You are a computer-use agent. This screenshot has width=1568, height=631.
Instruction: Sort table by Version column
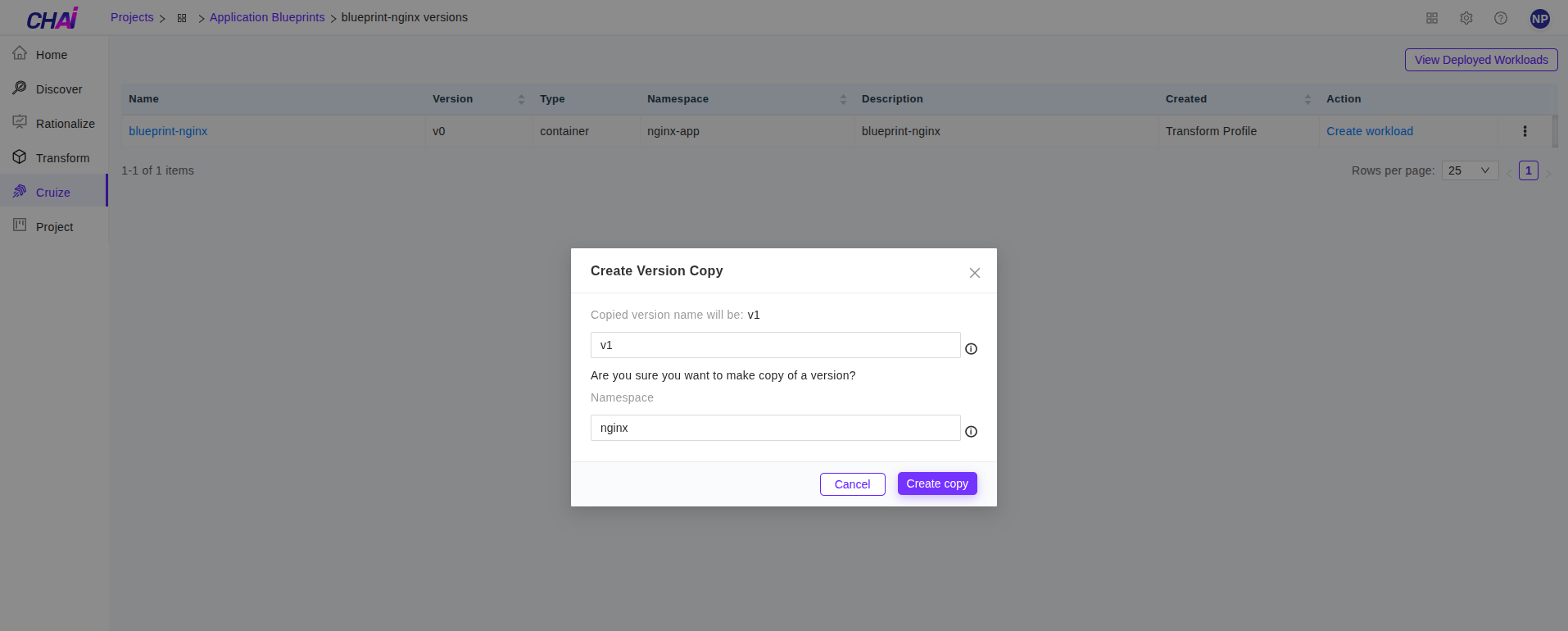click(521, 99)
